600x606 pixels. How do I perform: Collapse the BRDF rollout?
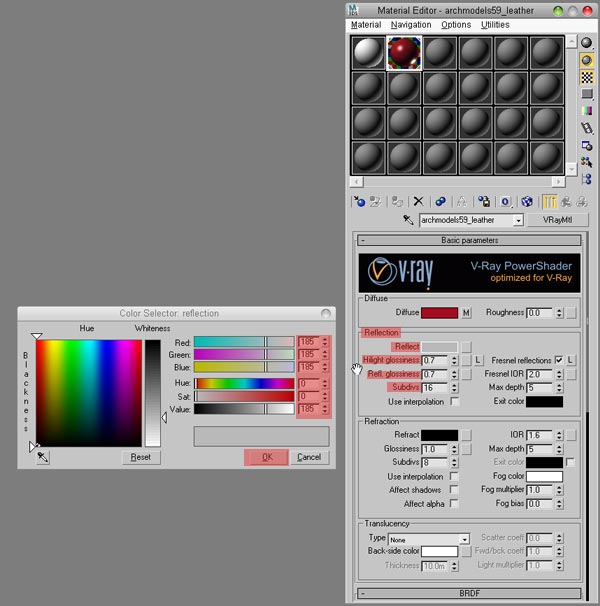click(x=469, y=593)
